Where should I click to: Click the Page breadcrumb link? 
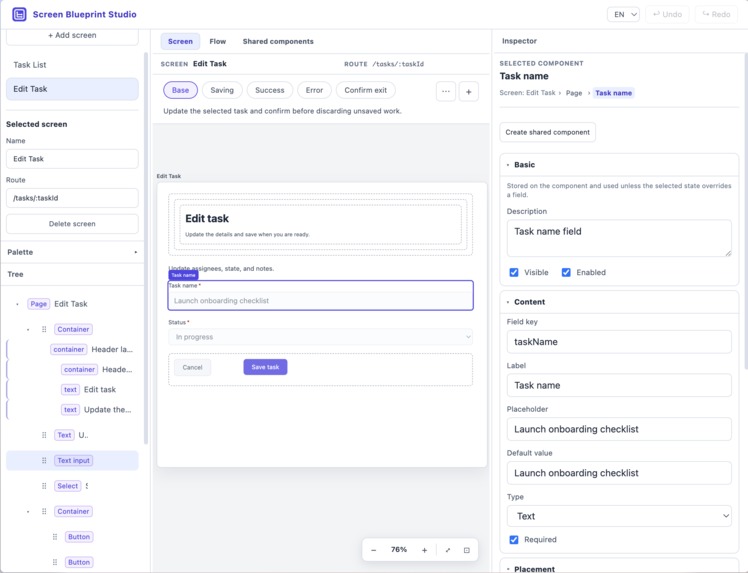click(574, 93)
